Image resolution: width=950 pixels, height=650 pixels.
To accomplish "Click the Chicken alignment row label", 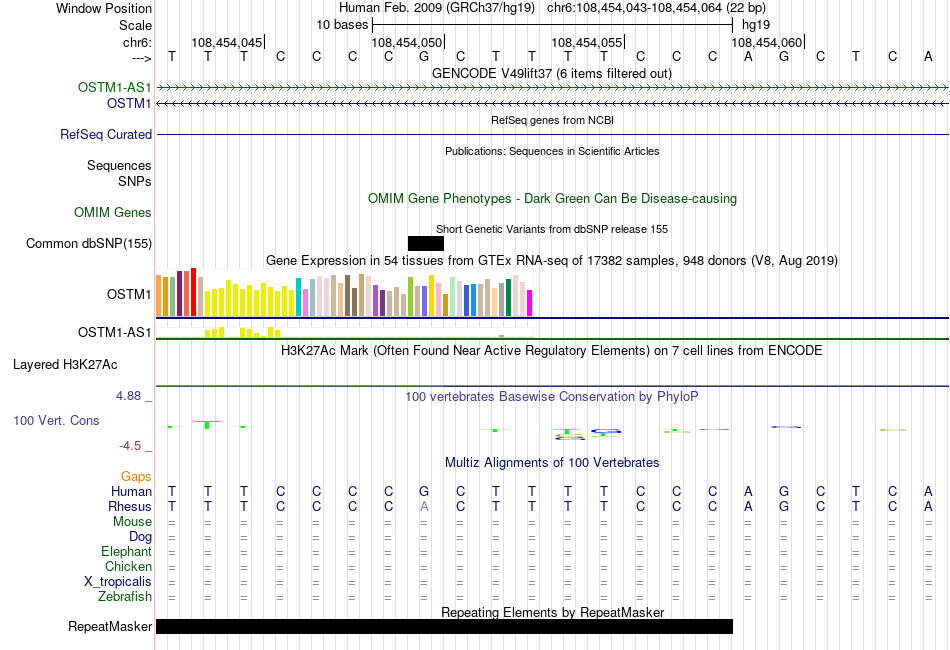I will 128,566.
